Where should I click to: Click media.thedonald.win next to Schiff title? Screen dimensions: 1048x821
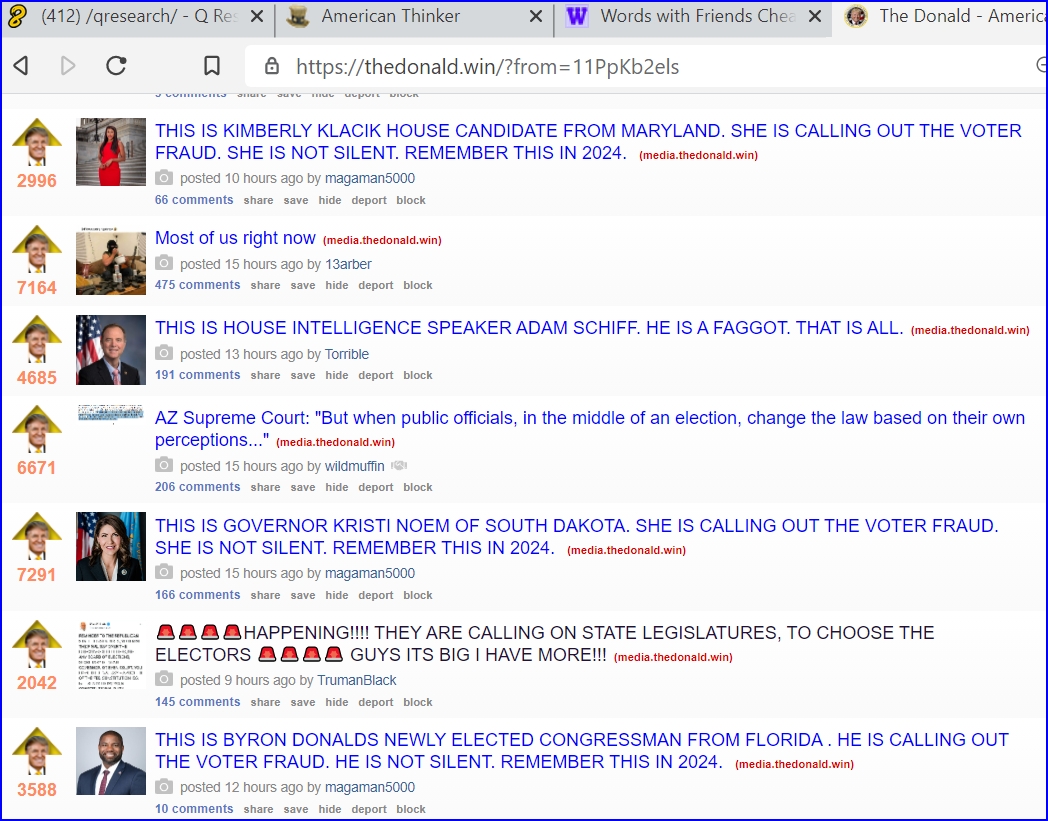point(970,330)
